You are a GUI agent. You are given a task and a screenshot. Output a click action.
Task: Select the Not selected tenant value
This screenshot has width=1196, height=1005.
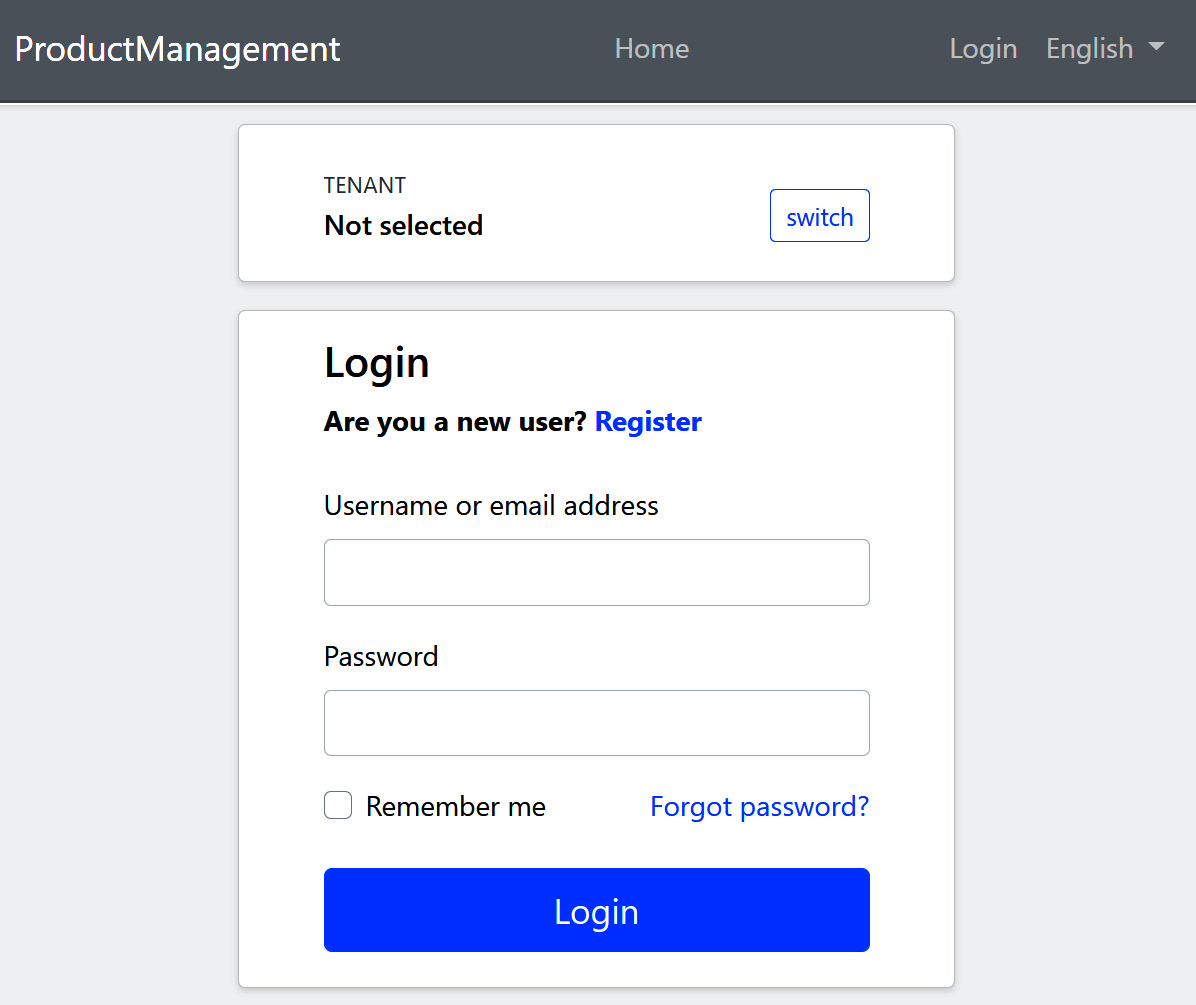point(403,226)
